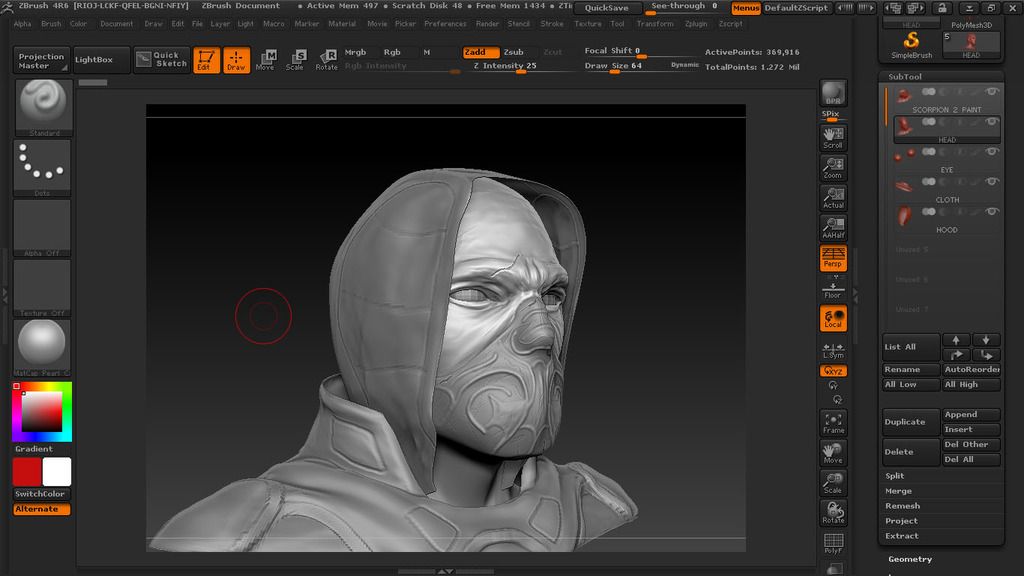The width and height of the screenshot is (1024, 576).
Task: Click the BPR render button
Action: (833, 93)
